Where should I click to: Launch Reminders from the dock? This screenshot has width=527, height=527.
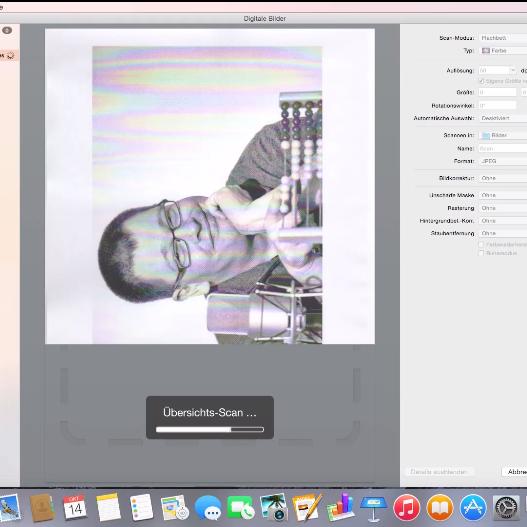pos(141,508)
